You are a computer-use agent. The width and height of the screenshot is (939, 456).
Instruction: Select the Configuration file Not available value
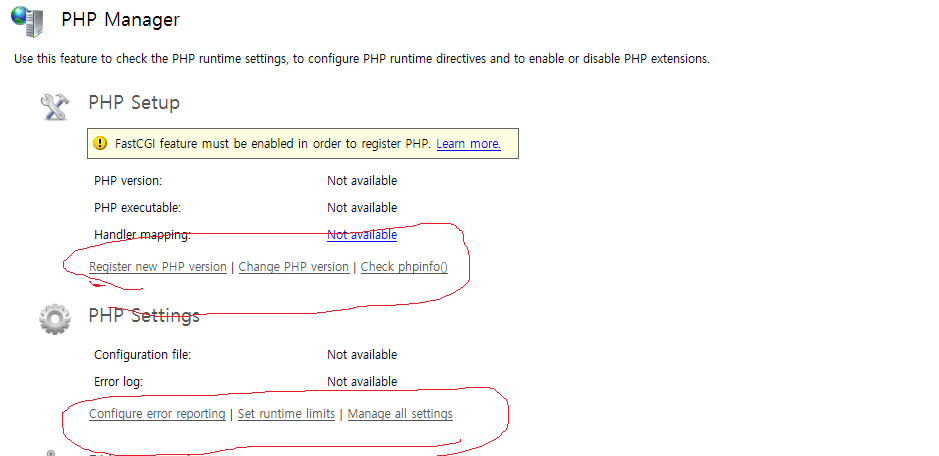click(361, 355)
